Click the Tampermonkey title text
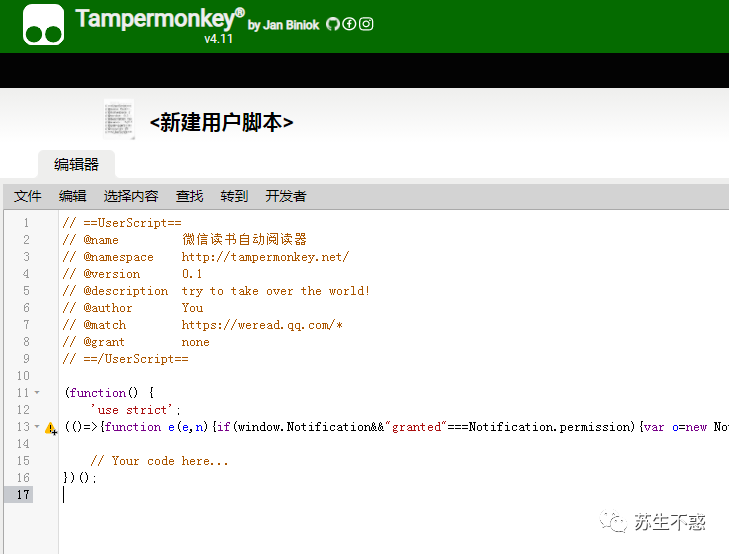Image resolution: width=729 pixels, height=554 pixels. [x=160, y=19]
